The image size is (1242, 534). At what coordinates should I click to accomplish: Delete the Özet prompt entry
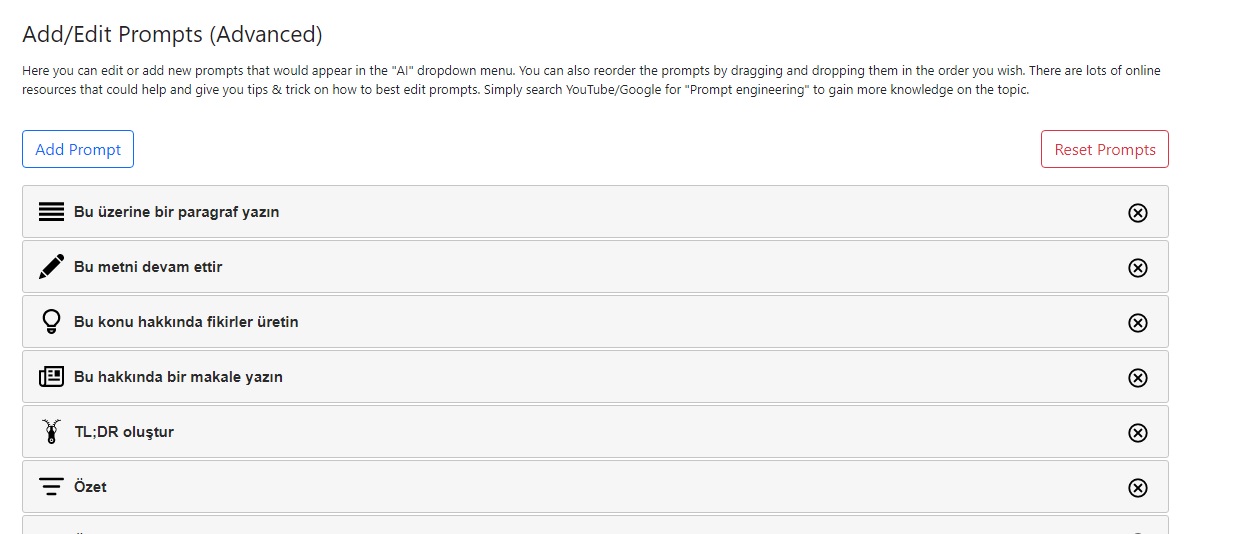coord(1138,487)
